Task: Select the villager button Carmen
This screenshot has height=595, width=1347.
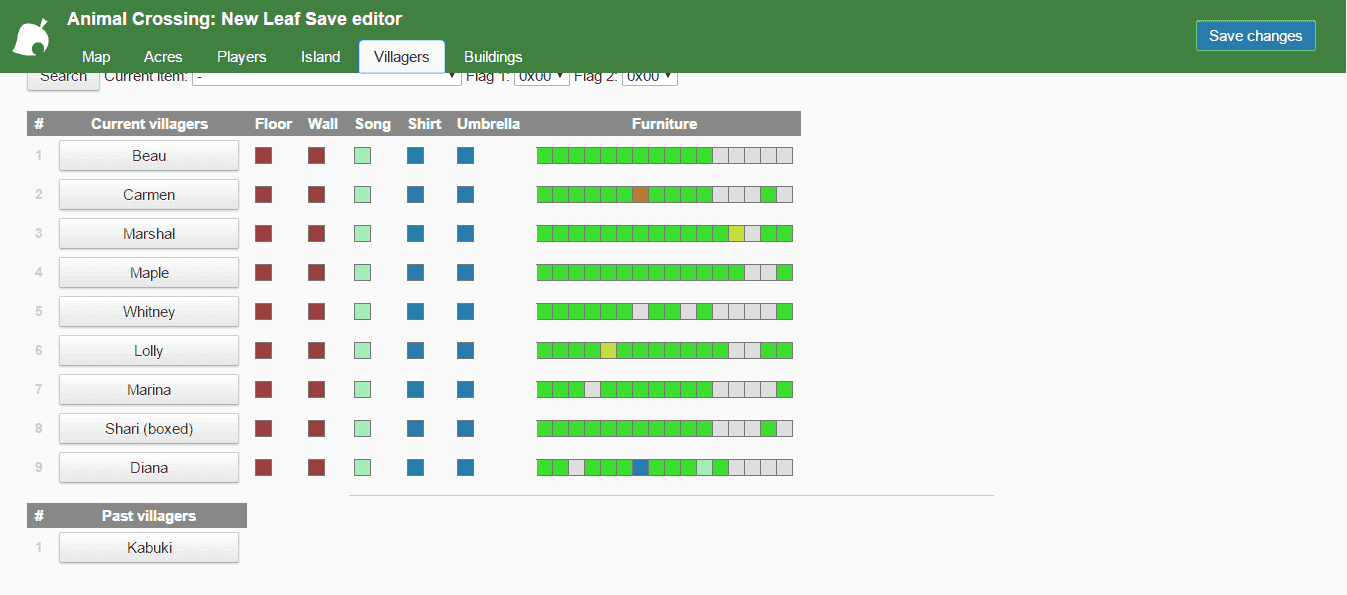Action: pos(149,195)
